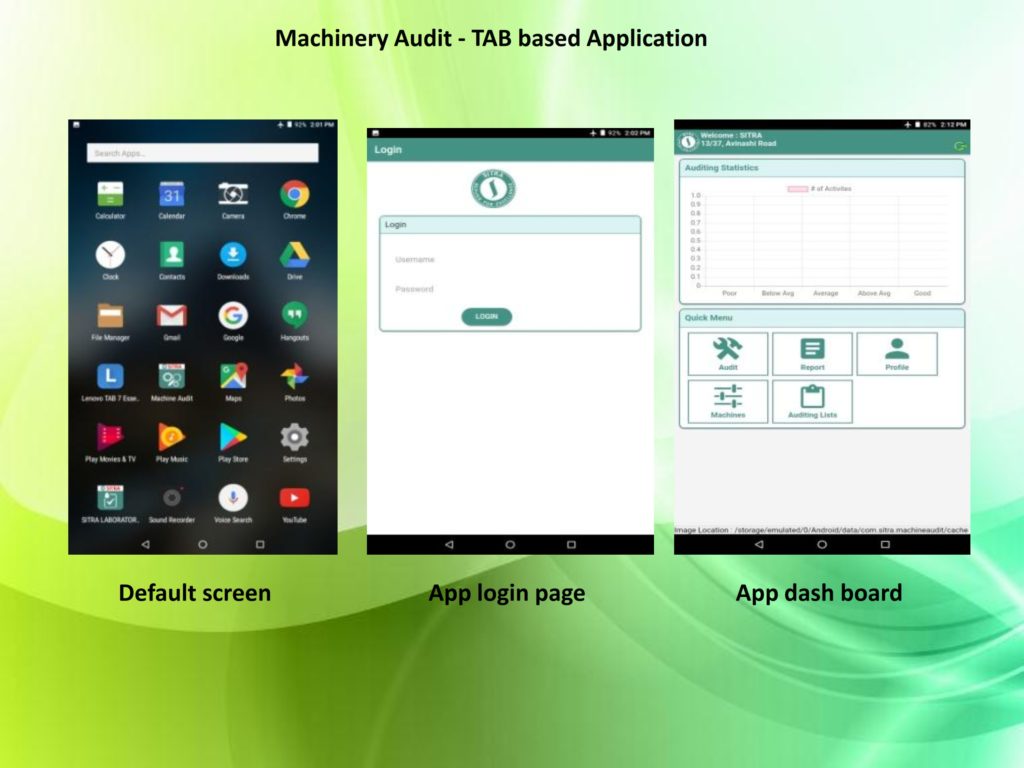Viewport: 1024px width, 768px height.
Task: Tap Home button on dashboard screen
Action: [x=822, y=544]
